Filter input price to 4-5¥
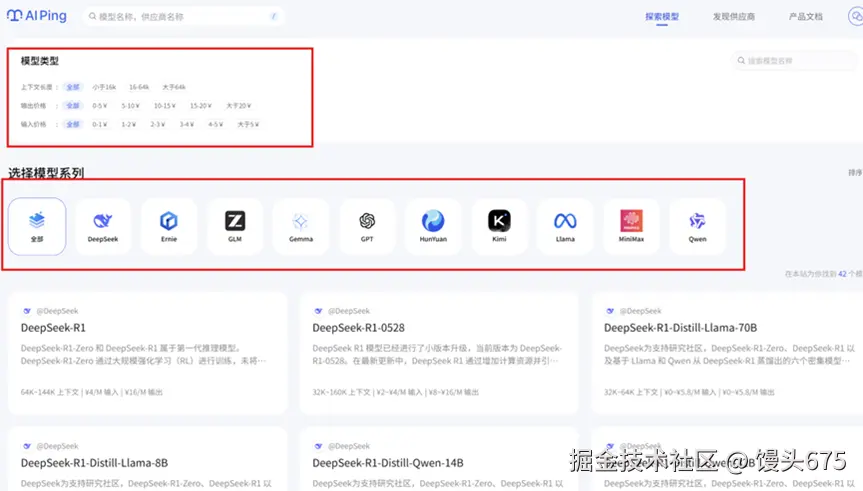This screenshot has width=863, height=491. [216, 124]
